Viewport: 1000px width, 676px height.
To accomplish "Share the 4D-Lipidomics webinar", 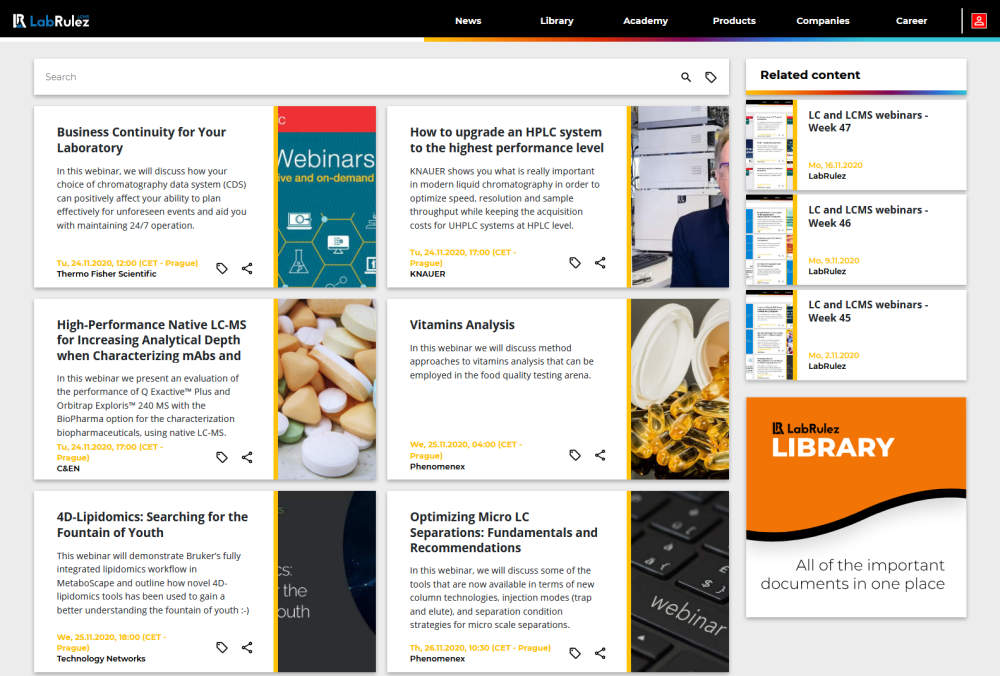I will [247, 647].
